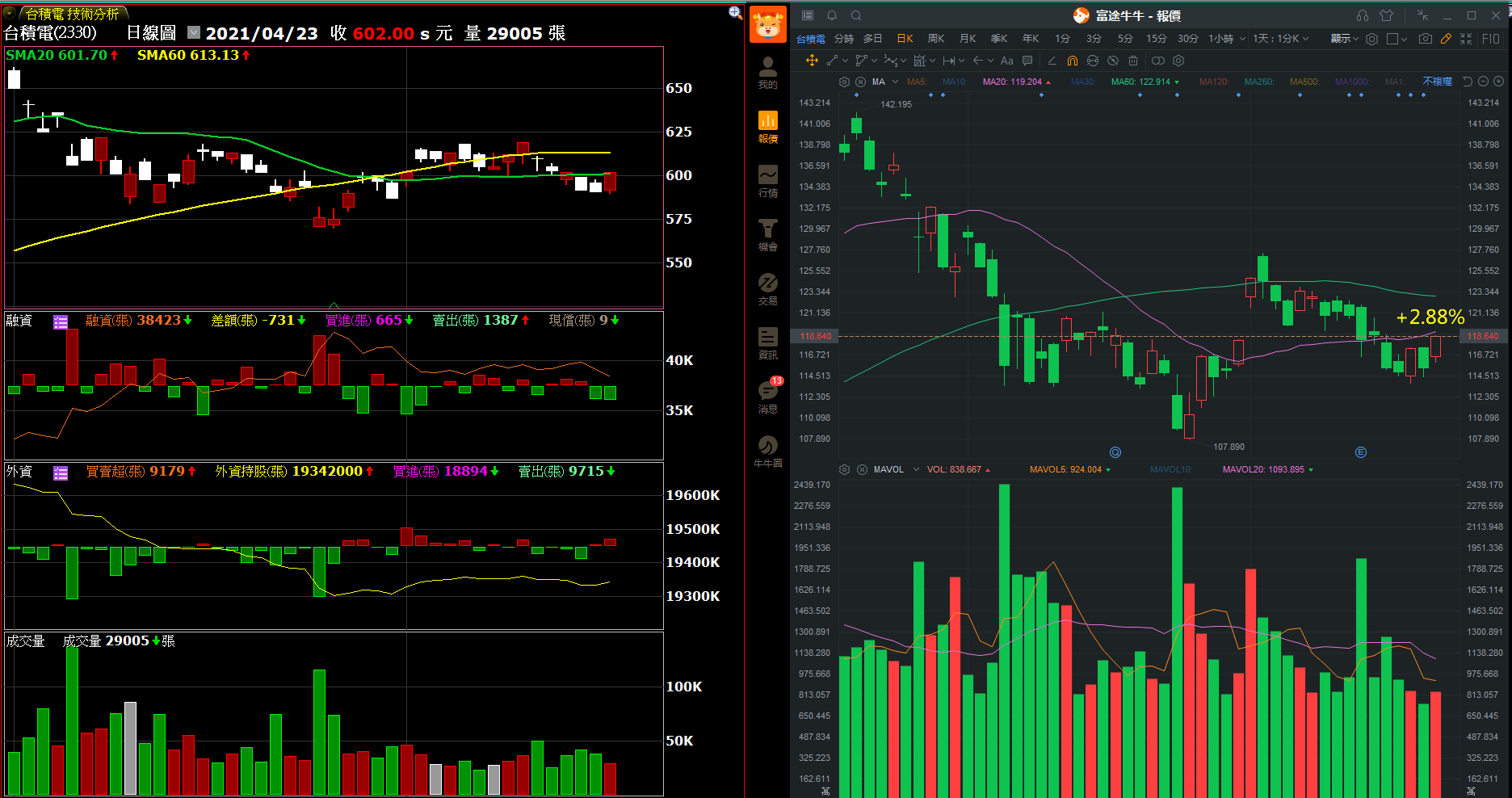
Task: Click the orange MA5 indicator label
Action: [x=916, y=82]
